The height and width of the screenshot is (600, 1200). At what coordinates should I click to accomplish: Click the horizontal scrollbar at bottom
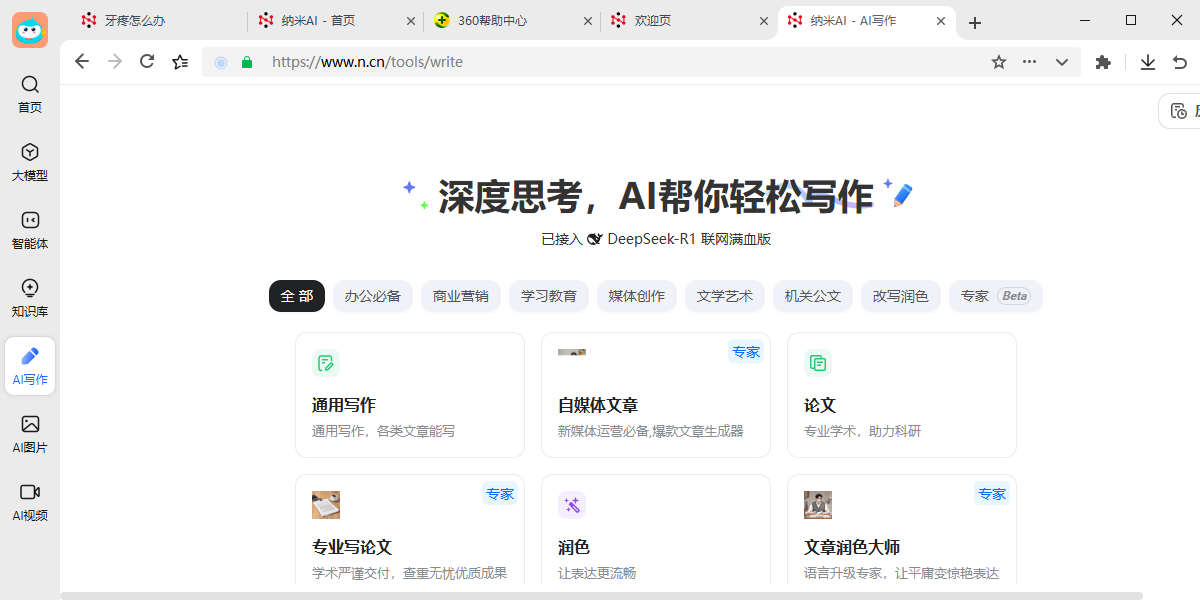(x=601, y=595)
